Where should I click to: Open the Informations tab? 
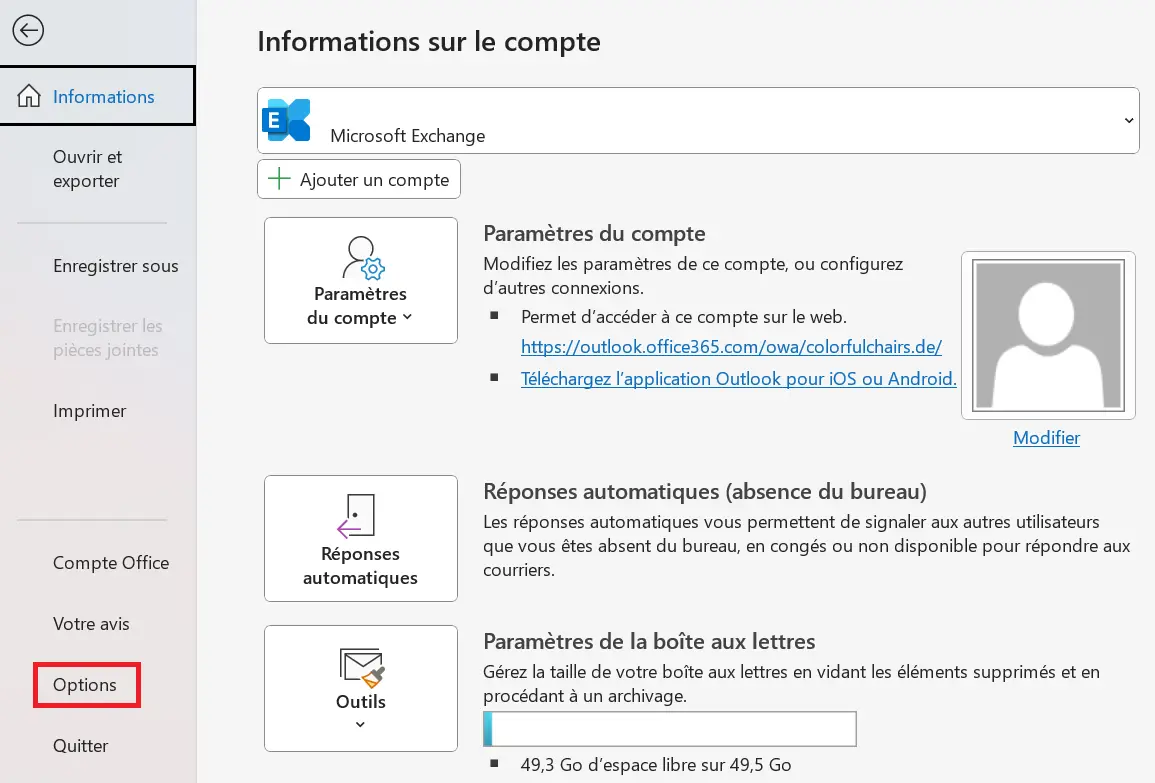[97, 96]
